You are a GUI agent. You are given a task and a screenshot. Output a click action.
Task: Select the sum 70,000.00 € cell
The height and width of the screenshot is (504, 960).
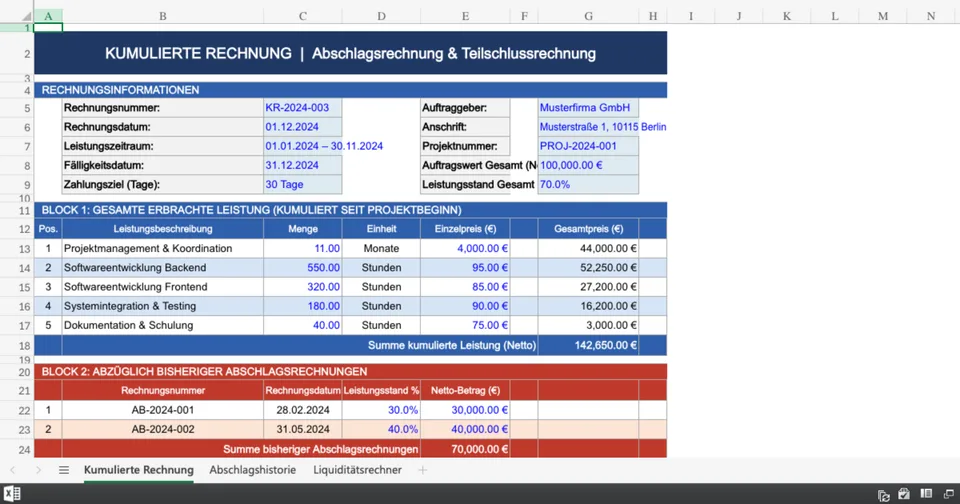[465, 449]
